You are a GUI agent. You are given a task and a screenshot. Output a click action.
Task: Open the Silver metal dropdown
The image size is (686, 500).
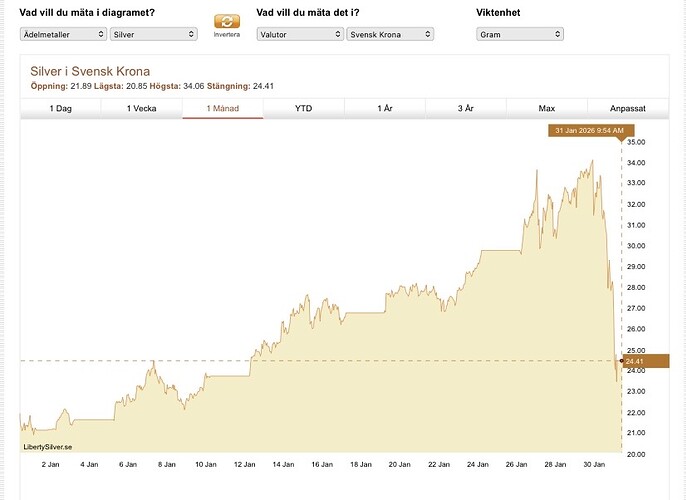click(x=154, y=34)
